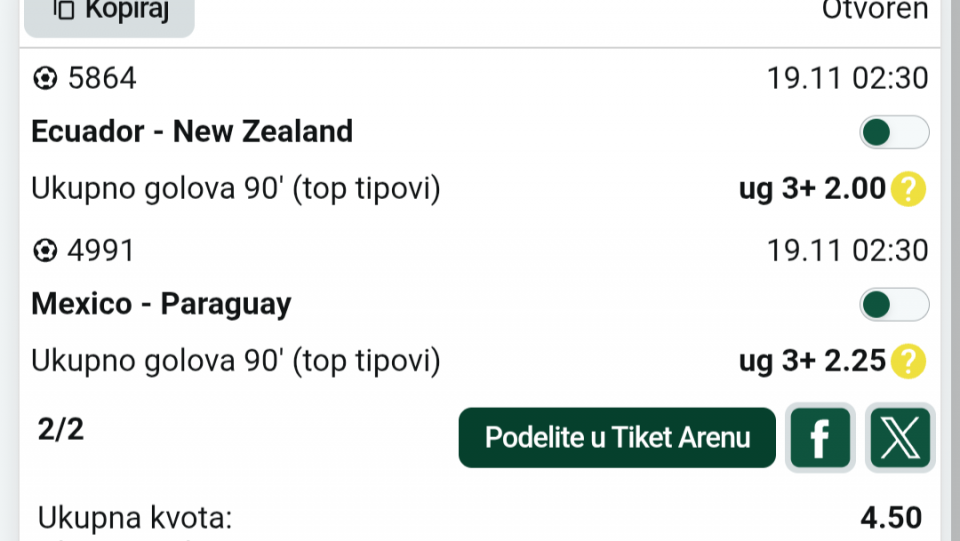Screen dimensions: 960x541
Task: Click Ukupno golova 90' label under Ecuador match
Action: click(236, 189)
